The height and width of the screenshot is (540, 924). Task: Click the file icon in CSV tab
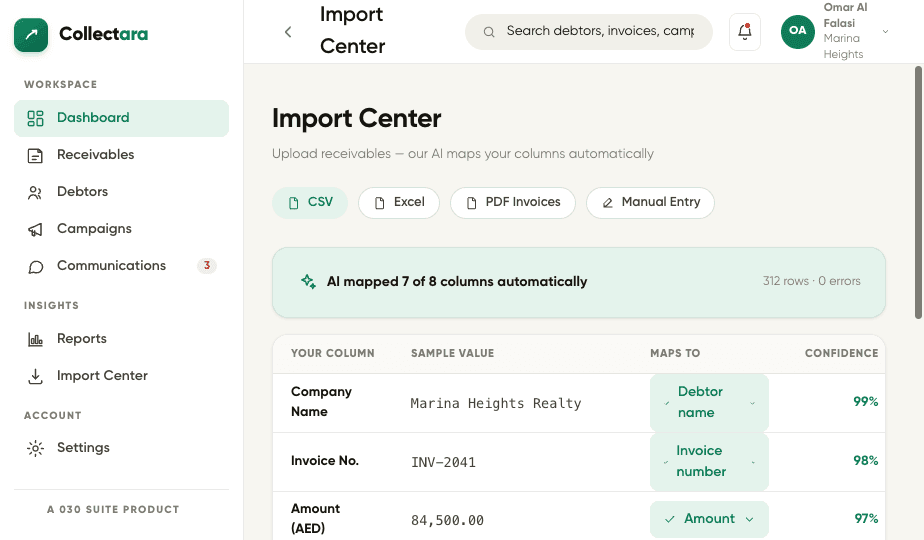coord(293,203)
